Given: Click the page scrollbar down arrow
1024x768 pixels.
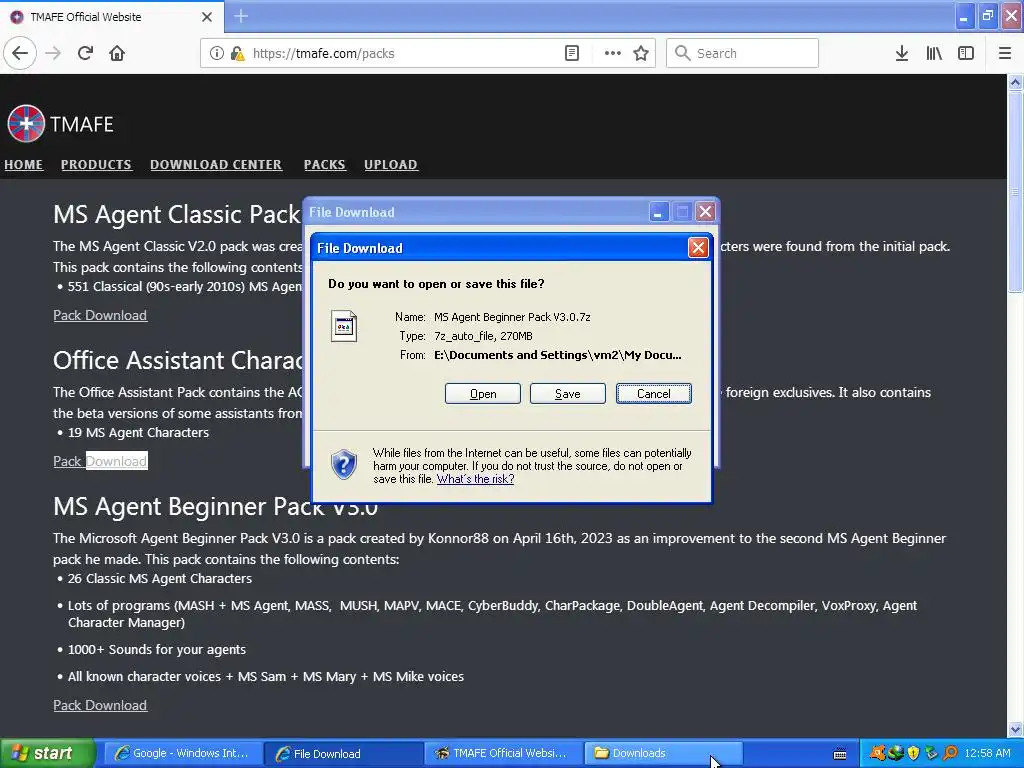Looking at the screenshot, I should [x=1015, y=729].
